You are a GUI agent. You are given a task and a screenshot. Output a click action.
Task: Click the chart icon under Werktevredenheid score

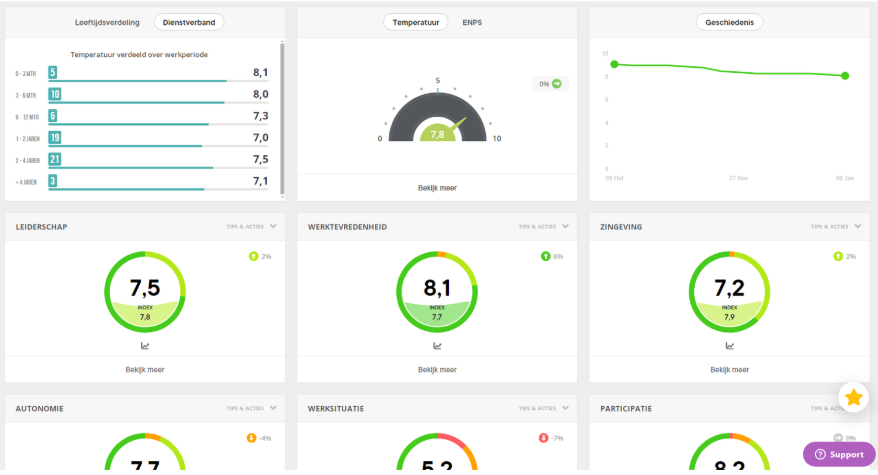tap(437, 346)
